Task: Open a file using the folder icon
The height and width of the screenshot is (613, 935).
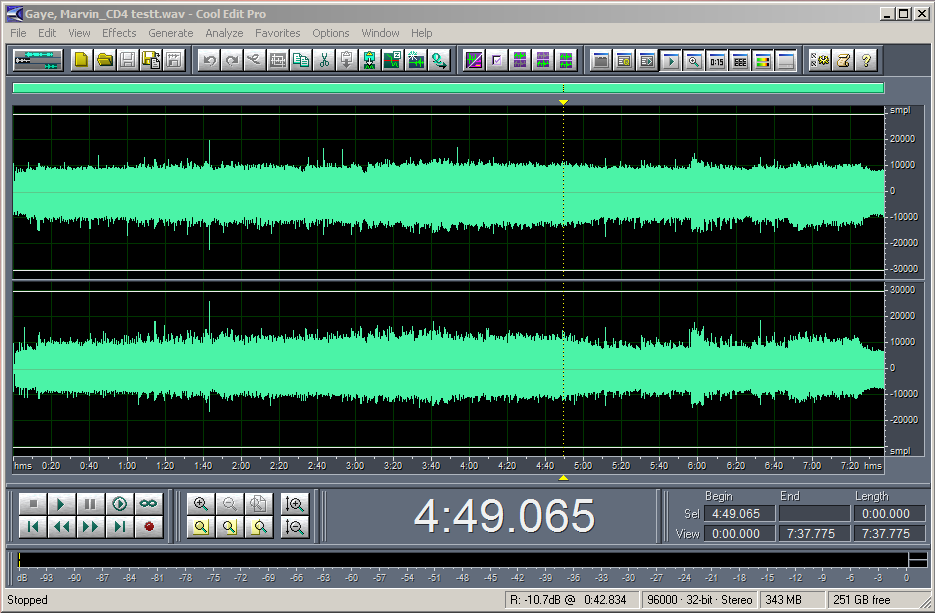Action: coord(105,60)
